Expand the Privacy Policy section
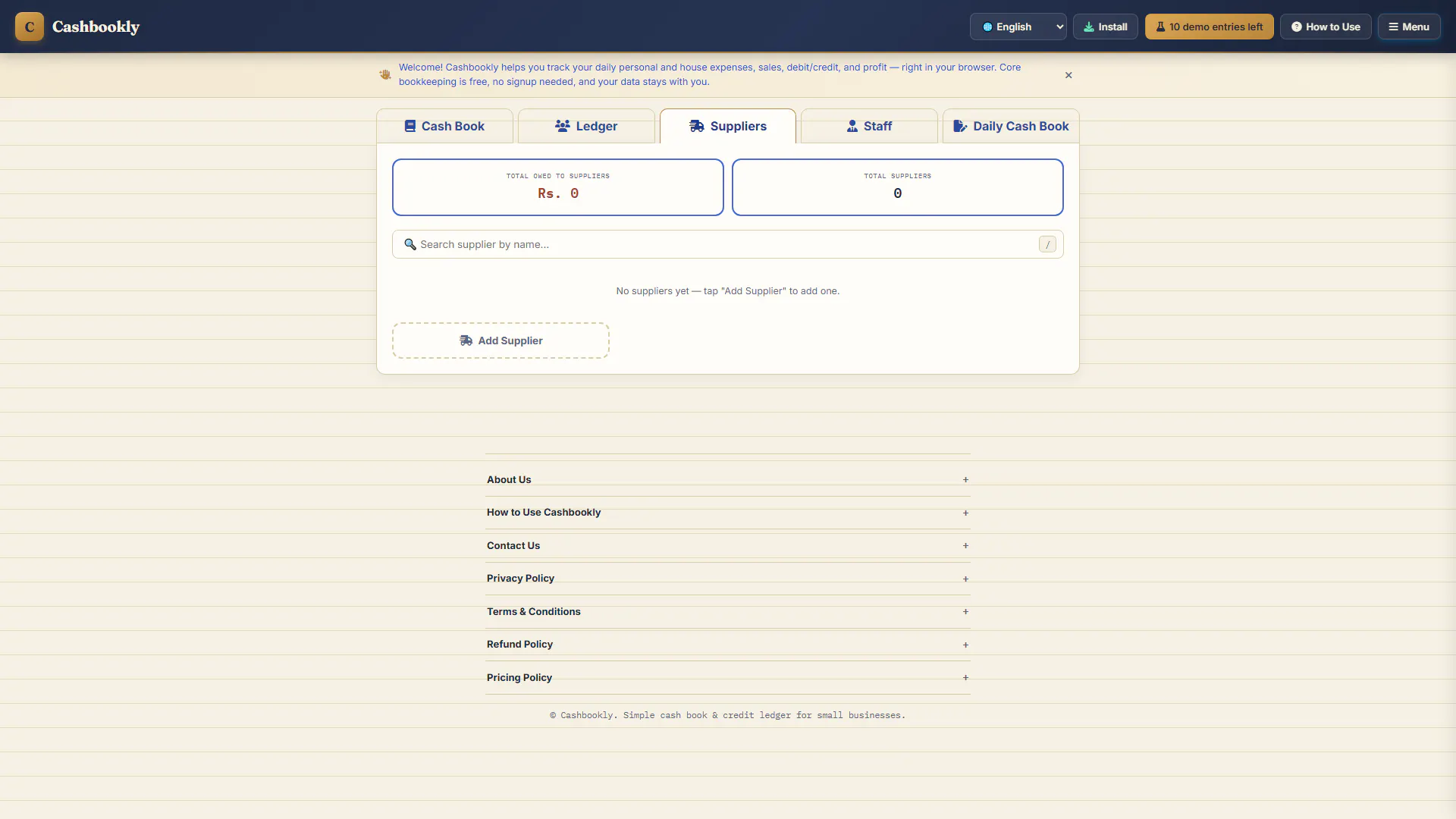 tap(728, 579)
